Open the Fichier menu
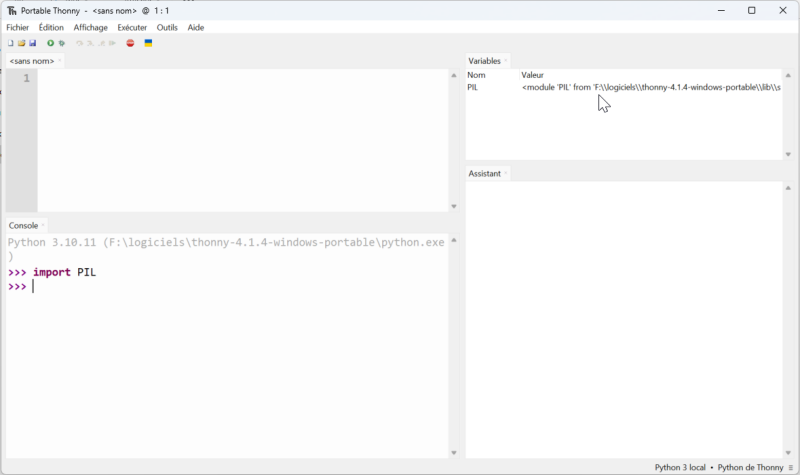 (17, 28)
